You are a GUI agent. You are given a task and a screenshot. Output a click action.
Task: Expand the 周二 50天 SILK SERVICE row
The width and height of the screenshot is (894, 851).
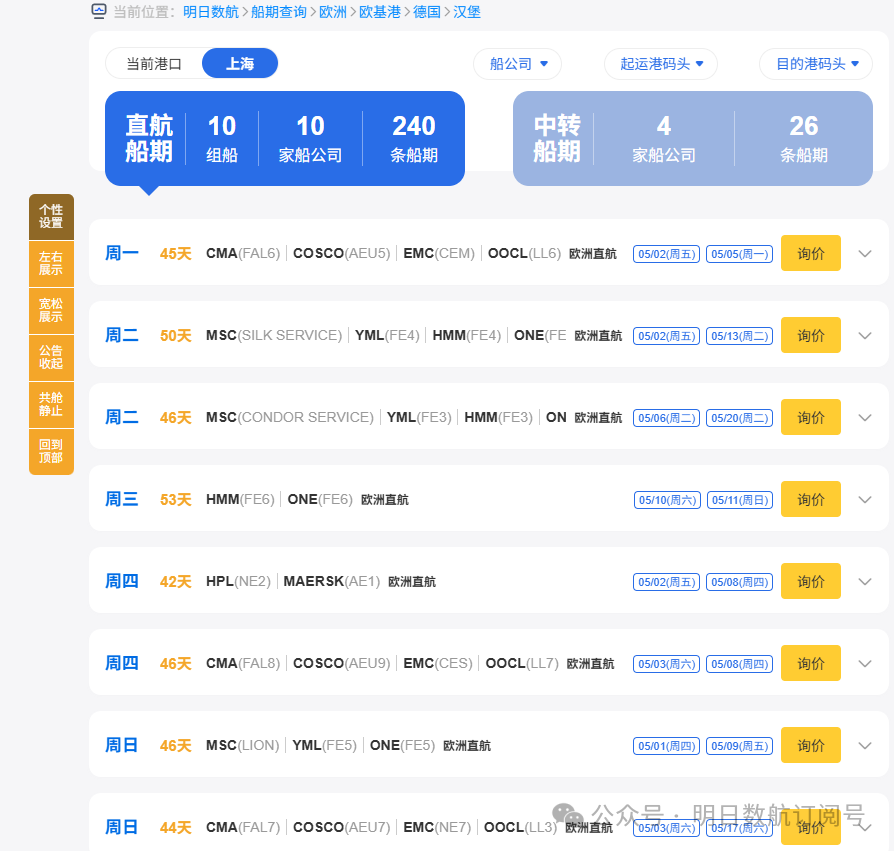865,336
